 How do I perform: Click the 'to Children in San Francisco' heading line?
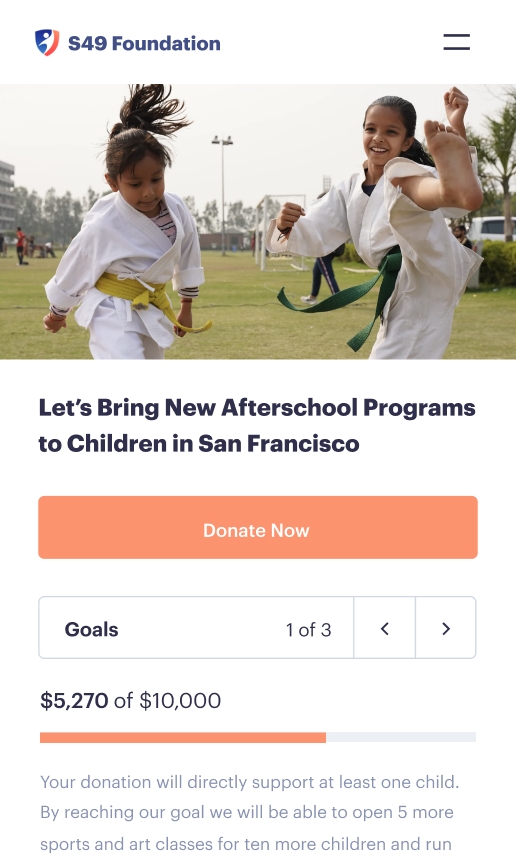pyautogui.click(x=199, y=444)
